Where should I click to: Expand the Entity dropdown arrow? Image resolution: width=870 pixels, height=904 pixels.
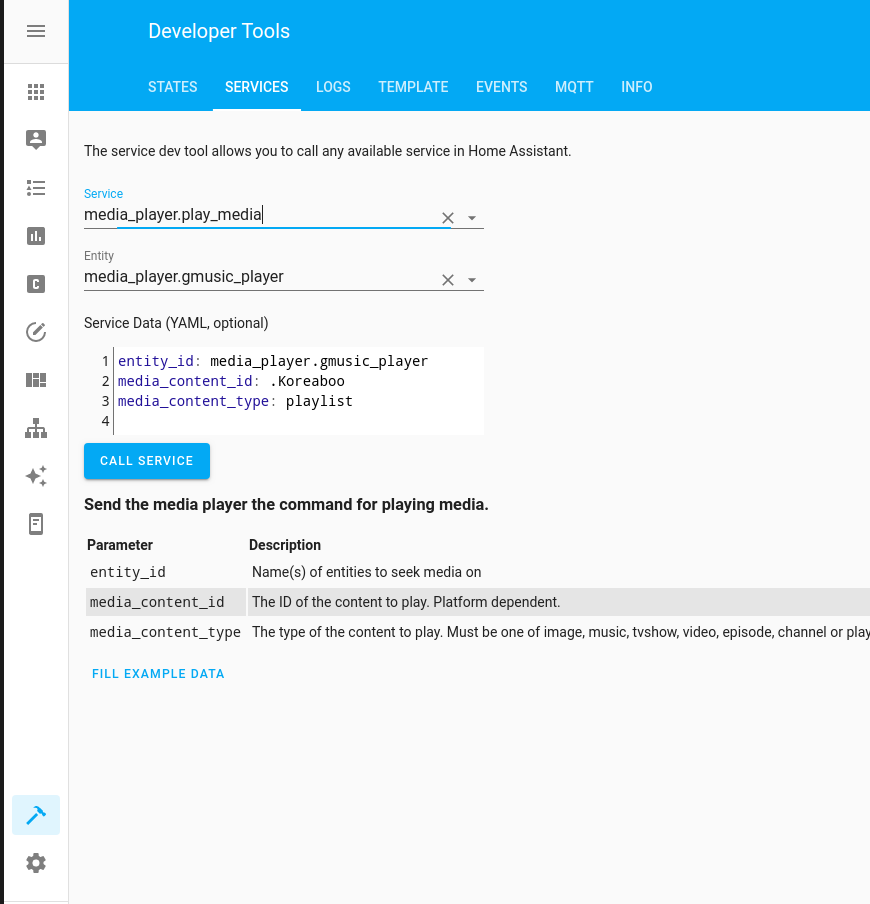(x=472, y=280)
